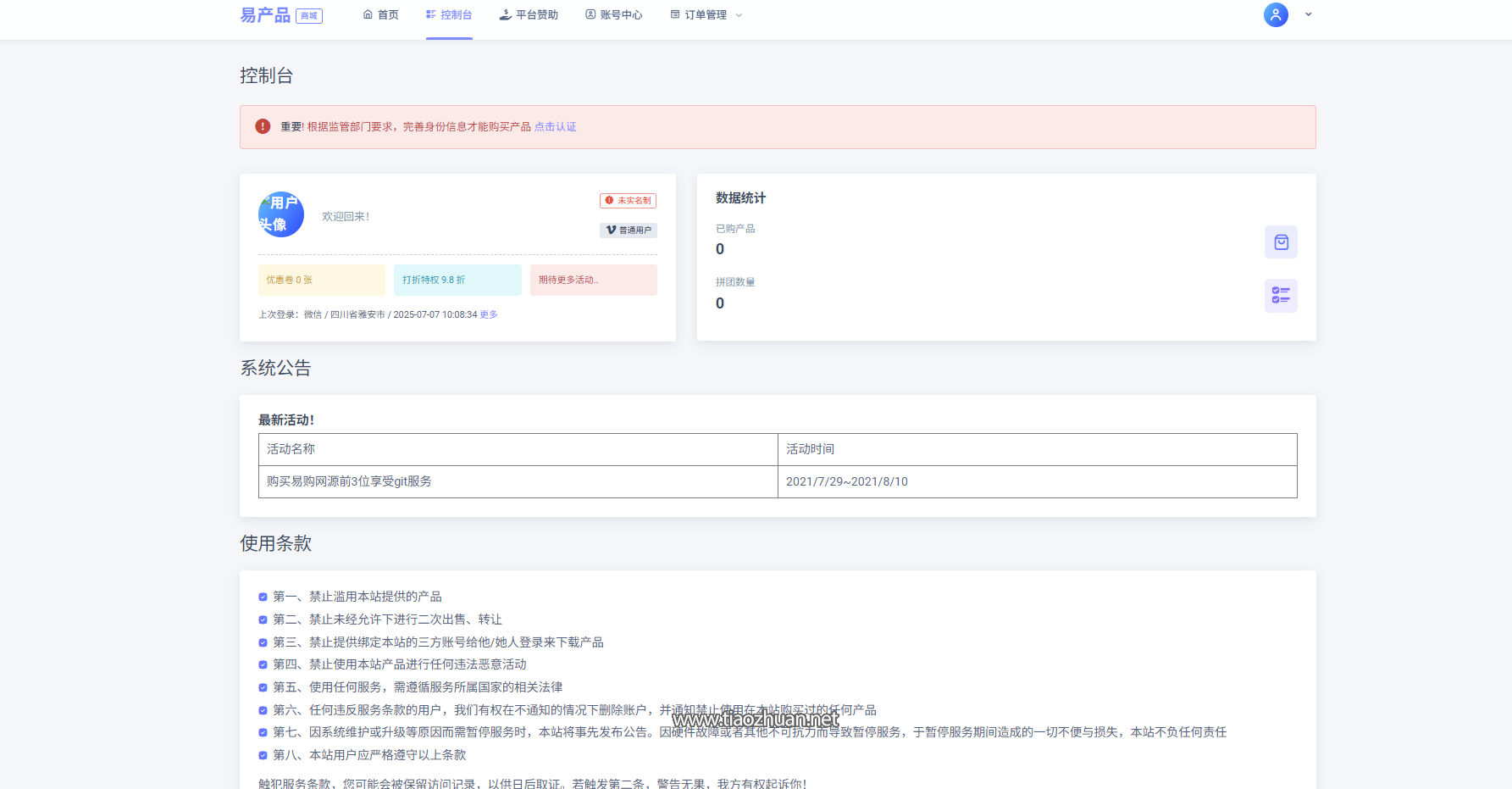Click the 拼团数量 checklist icon
Image resolution: width=1512 pixels, height=789 pixels.
(1281, 296)
